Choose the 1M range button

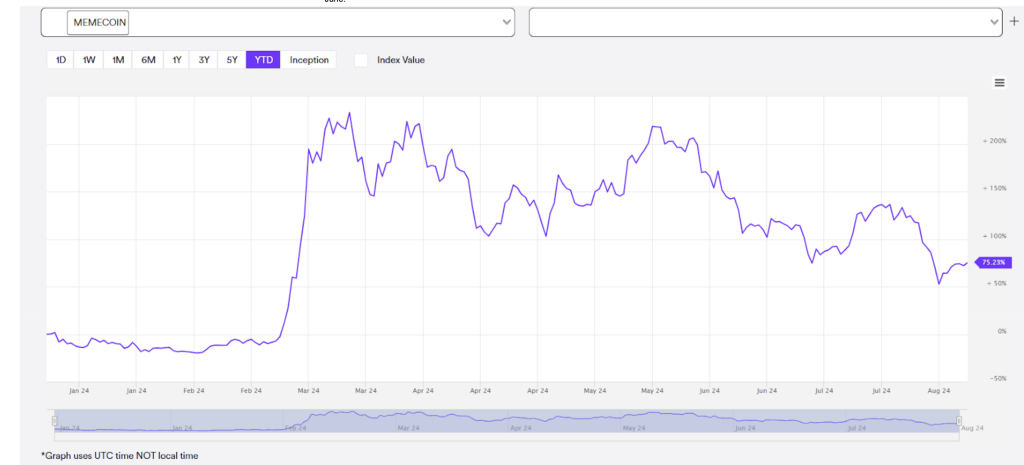point(118,60)
